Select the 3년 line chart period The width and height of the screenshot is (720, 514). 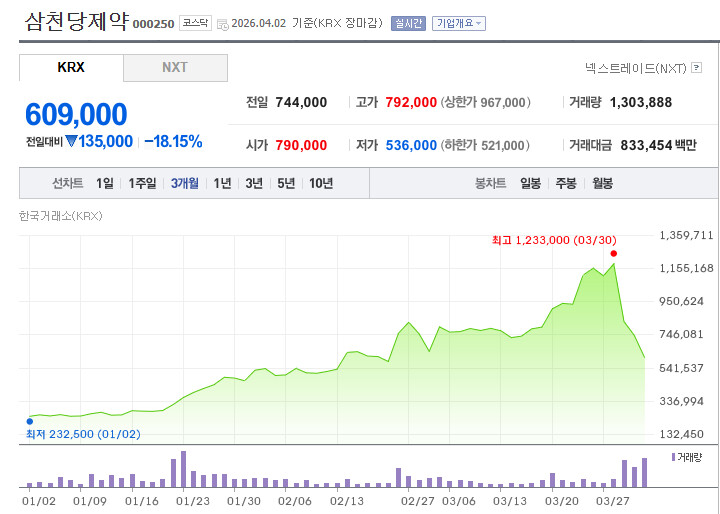tap(254, 184)
